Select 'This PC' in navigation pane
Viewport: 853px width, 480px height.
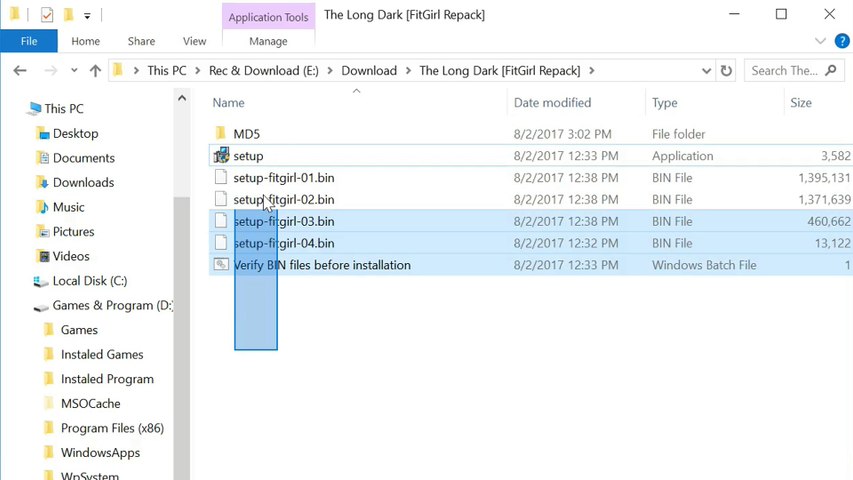click(x=64, y=108)
